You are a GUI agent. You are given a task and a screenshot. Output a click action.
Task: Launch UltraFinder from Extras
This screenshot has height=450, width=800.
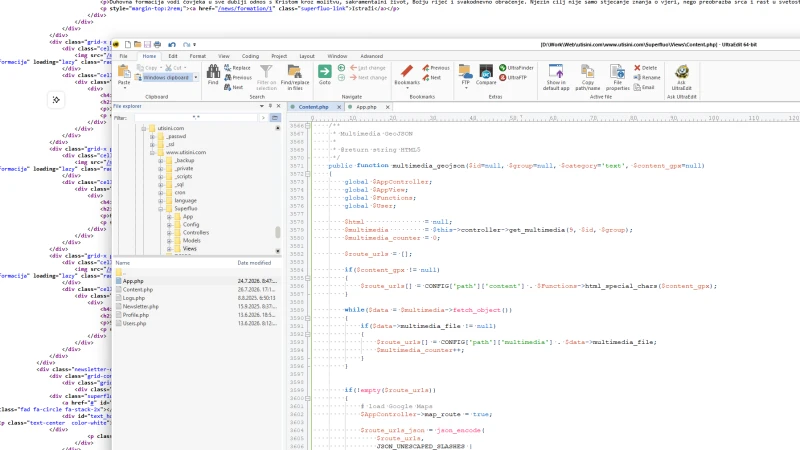(x=516, y=67)
